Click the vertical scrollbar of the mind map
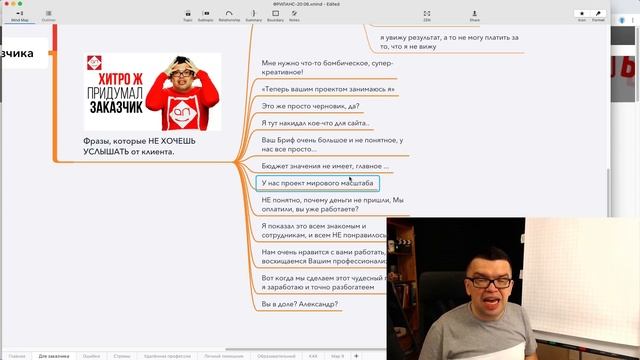The height and width of the screenshot is (360, 640). [x=608, y=192]
